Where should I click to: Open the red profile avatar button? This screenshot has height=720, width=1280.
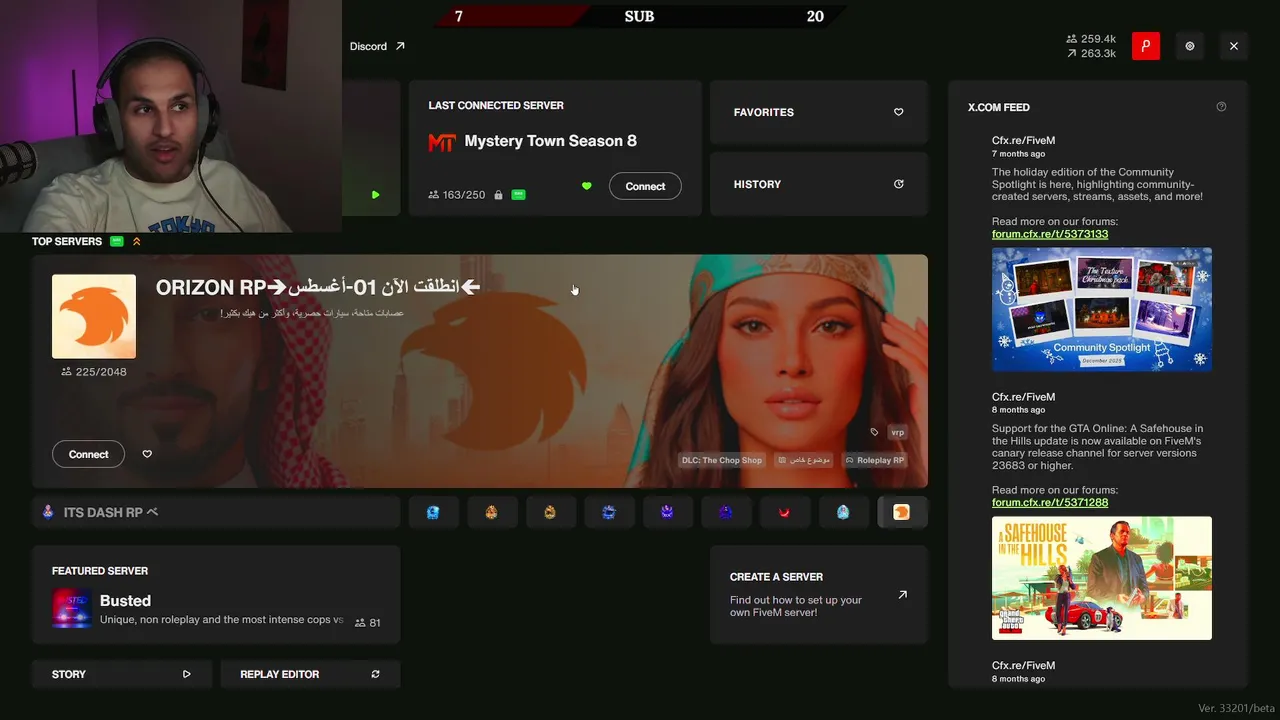pyautogui.click(x=1146, y=46)
